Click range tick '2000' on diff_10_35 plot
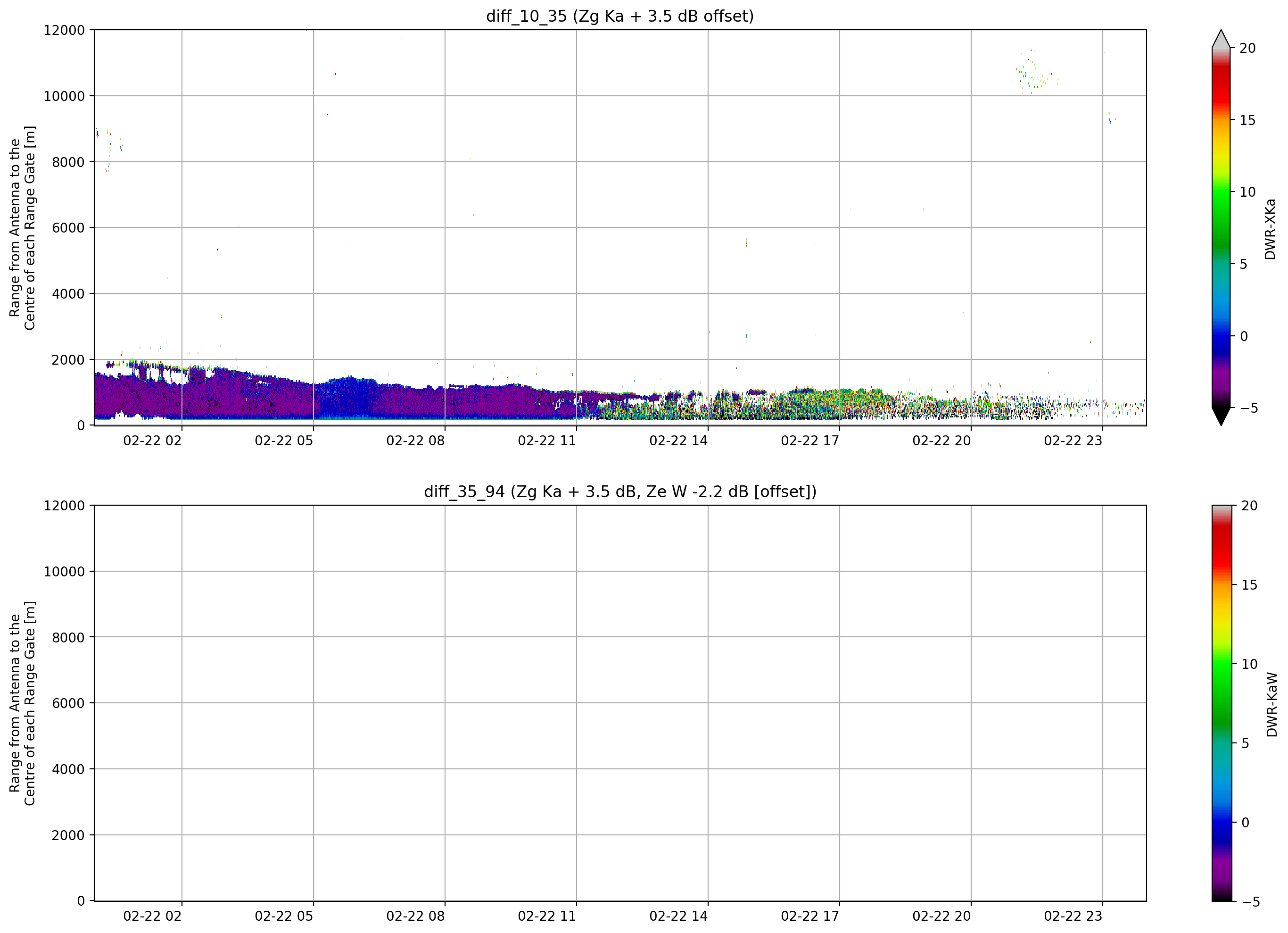1288x933 pixels. click(x=68, y=360)
